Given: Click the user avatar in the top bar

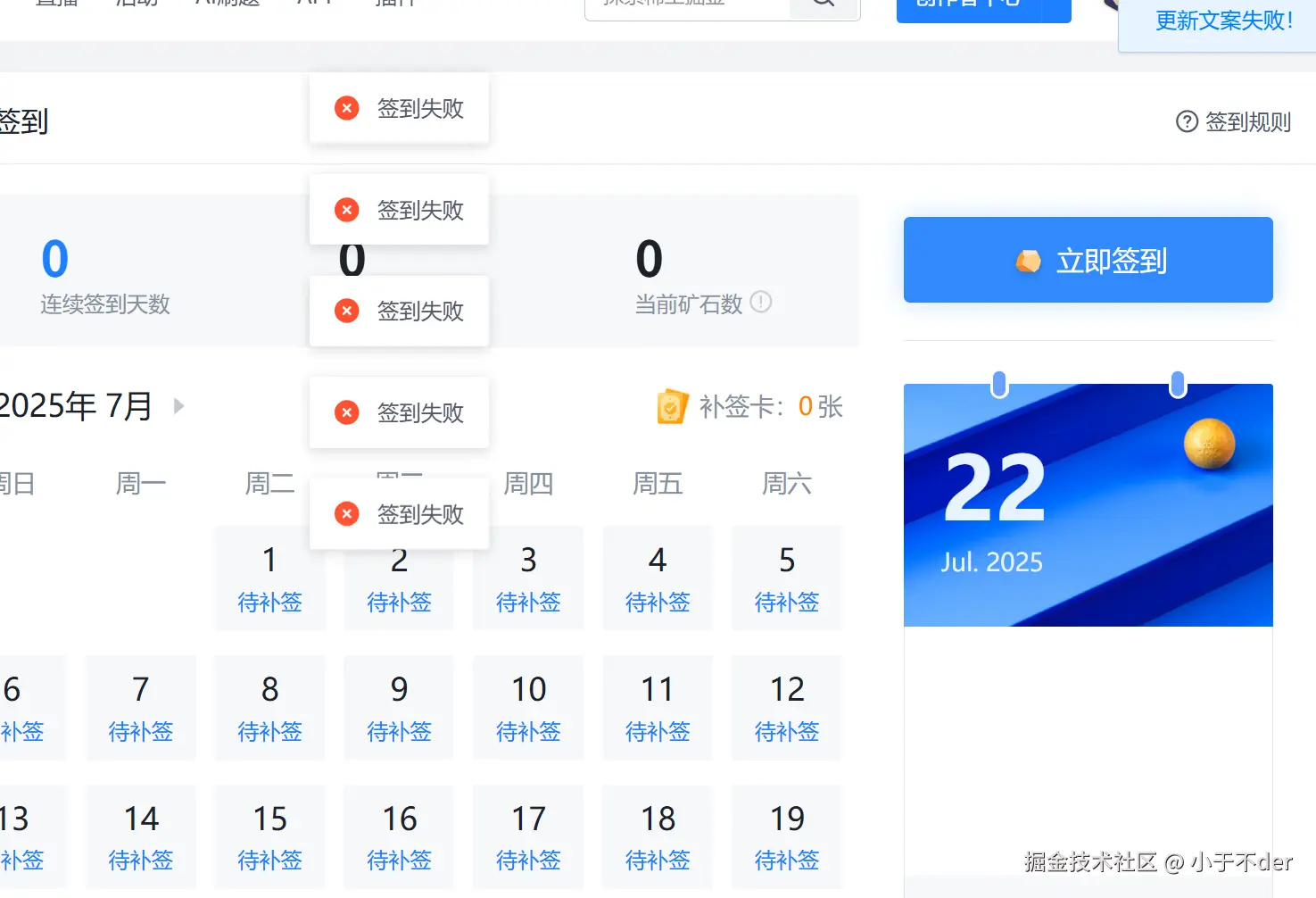Looking at the screenshot, I should pos(1109,4).
